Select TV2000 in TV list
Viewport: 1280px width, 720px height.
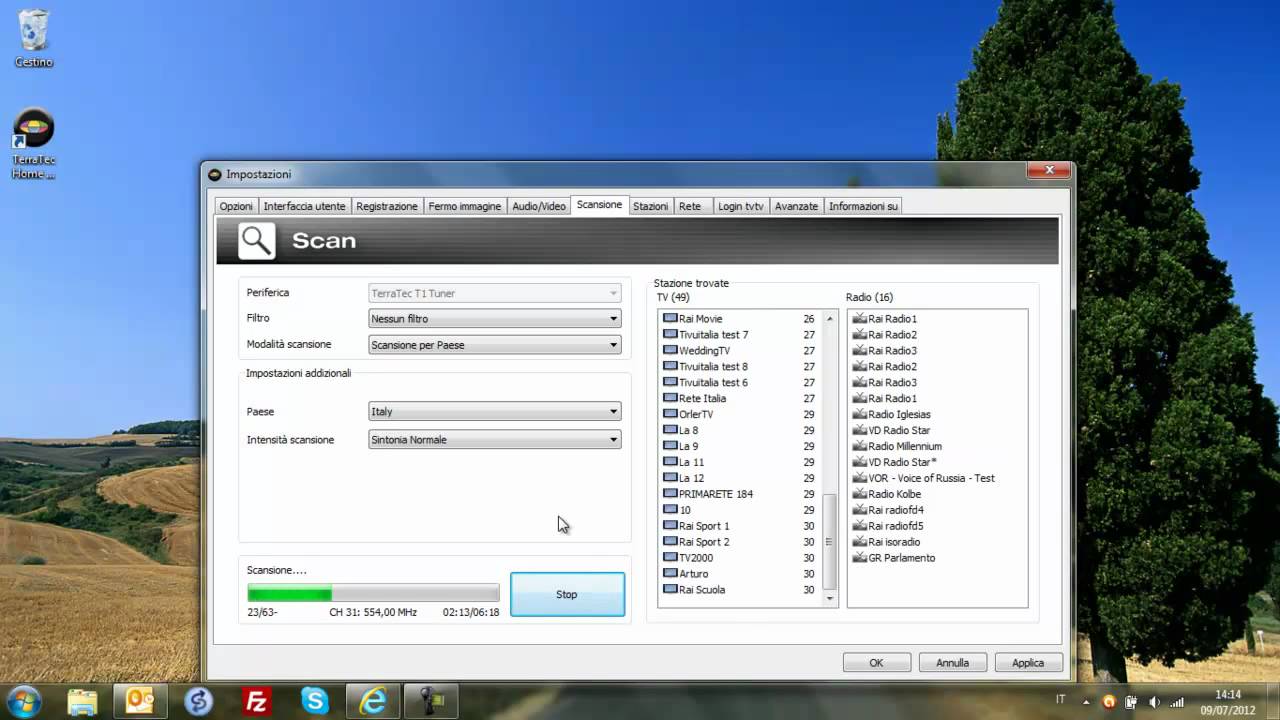tap(741, 557)
